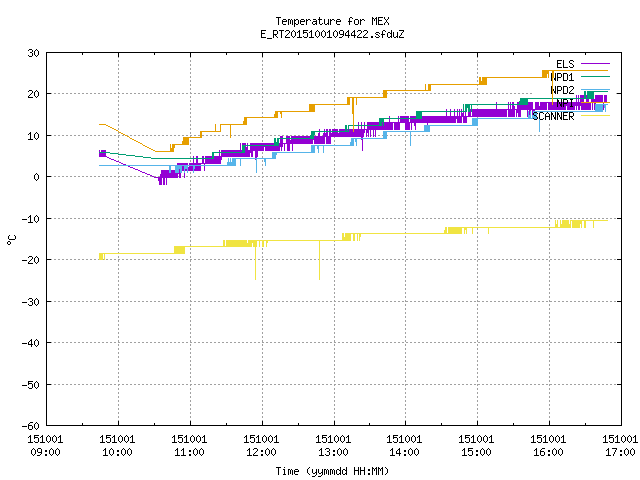Click the x-axis tick label 151001 13:00
The width and height of the screenshot is (640, 480).
point(333,446)
